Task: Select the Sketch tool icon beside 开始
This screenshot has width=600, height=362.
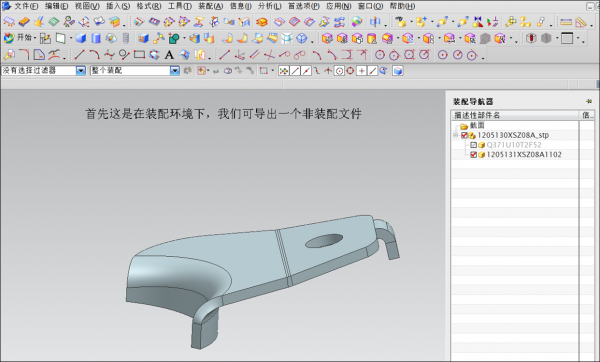Action: (45, 38)
